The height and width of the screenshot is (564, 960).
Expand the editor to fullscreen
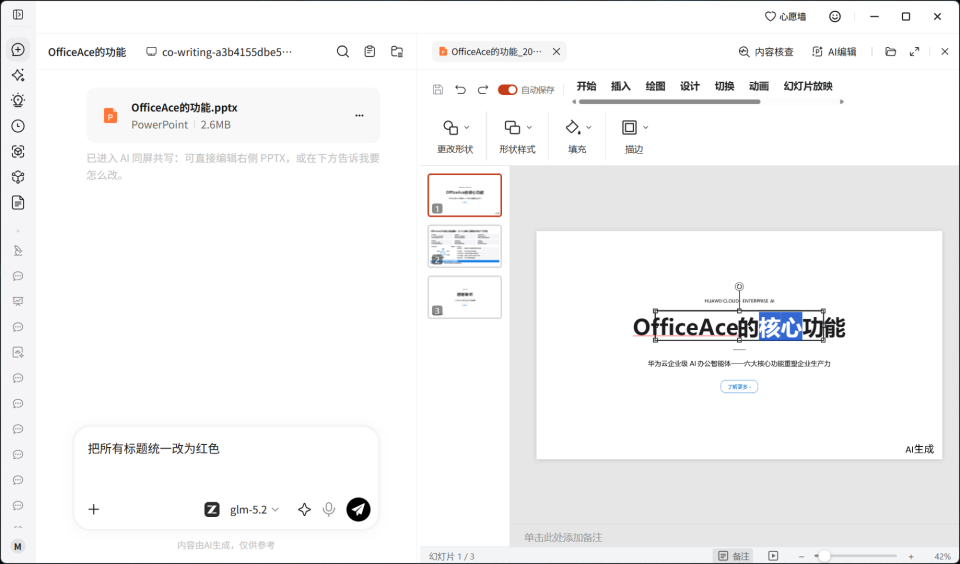pos(914,52)
